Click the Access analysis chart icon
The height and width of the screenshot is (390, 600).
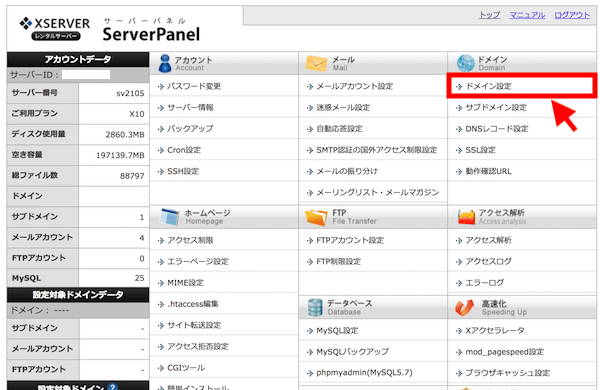coord(466,217)
